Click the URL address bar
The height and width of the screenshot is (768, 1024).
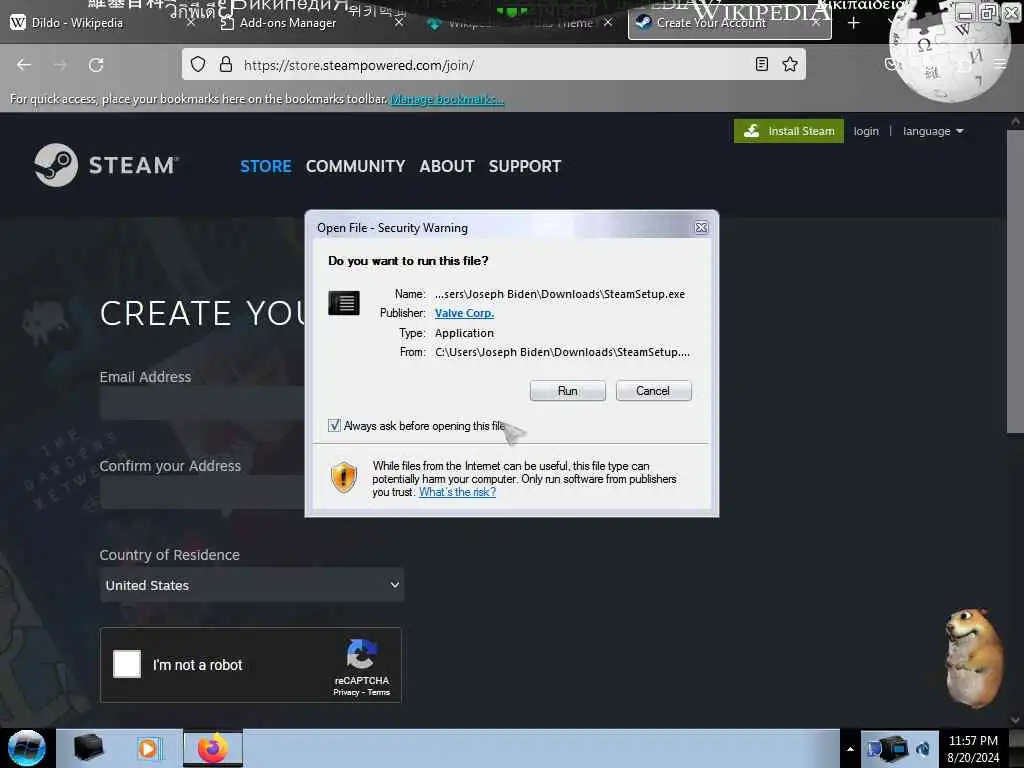coord(493,65)
